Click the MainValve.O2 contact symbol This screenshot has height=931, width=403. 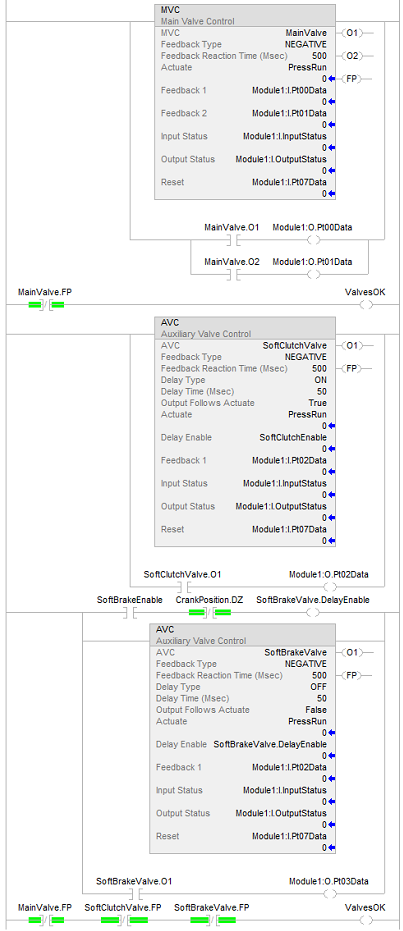click(x=232, y=274)
